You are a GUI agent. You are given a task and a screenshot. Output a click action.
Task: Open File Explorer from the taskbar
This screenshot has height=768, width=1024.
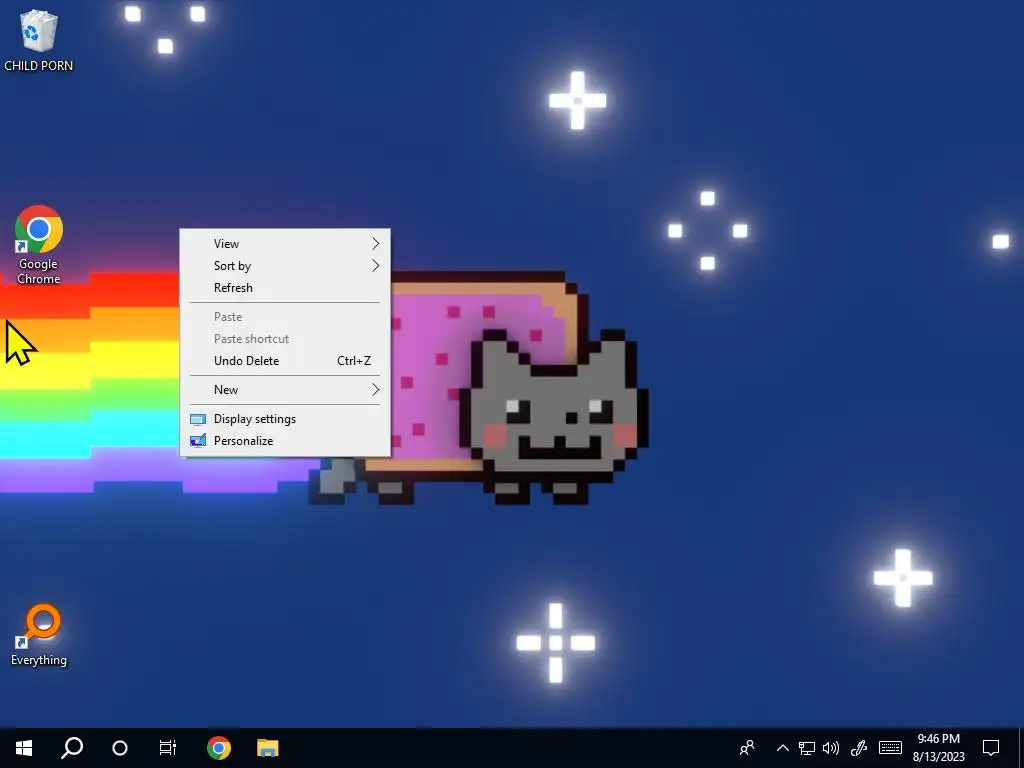[x=268, y=748]
